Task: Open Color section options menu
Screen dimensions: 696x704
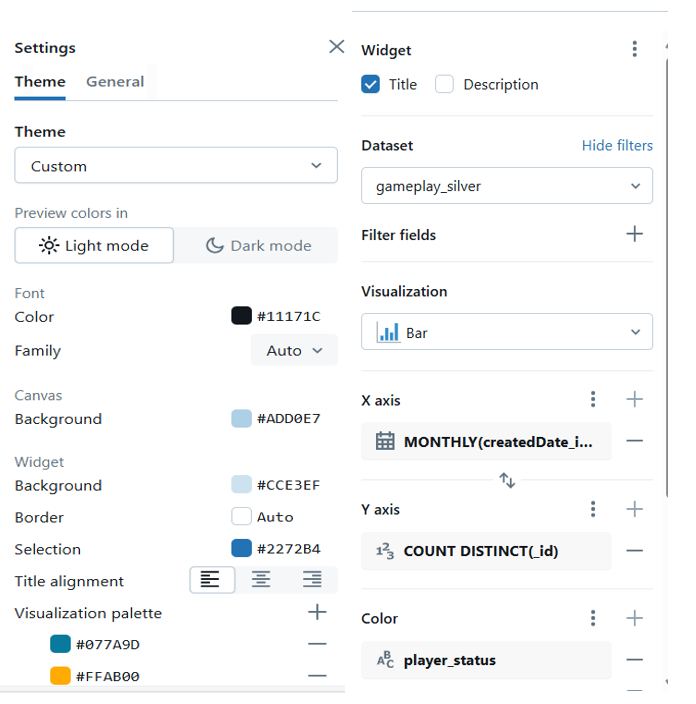Action: point(593,618)
